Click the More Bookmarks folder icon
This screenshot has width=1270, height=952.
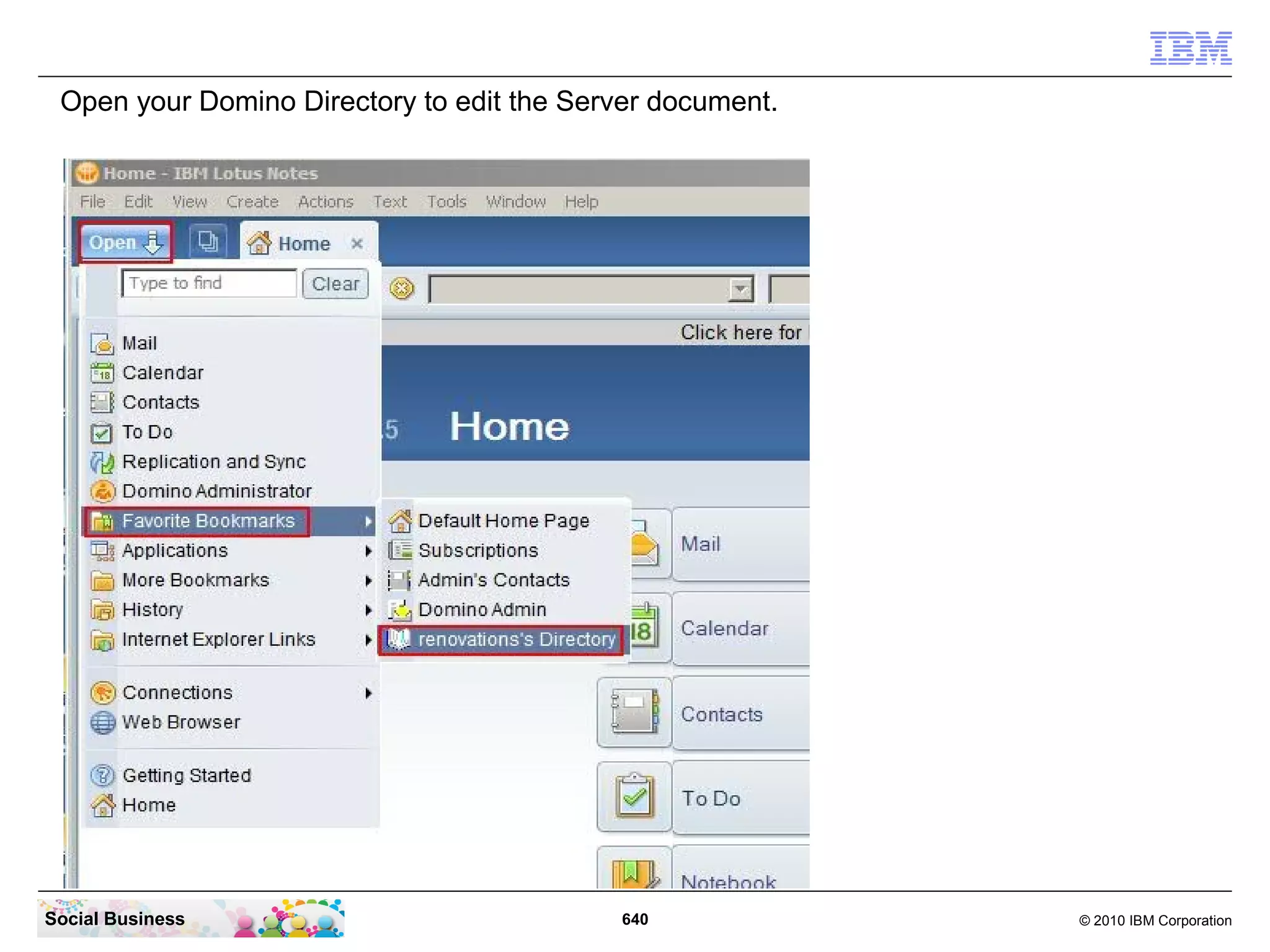click(102, 580)
